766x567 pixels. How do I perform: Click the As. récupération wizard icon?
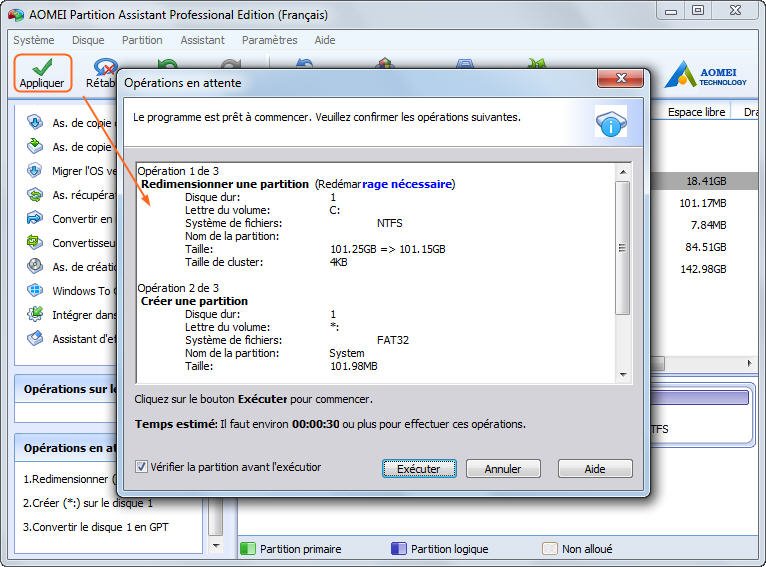coord(35,194)
